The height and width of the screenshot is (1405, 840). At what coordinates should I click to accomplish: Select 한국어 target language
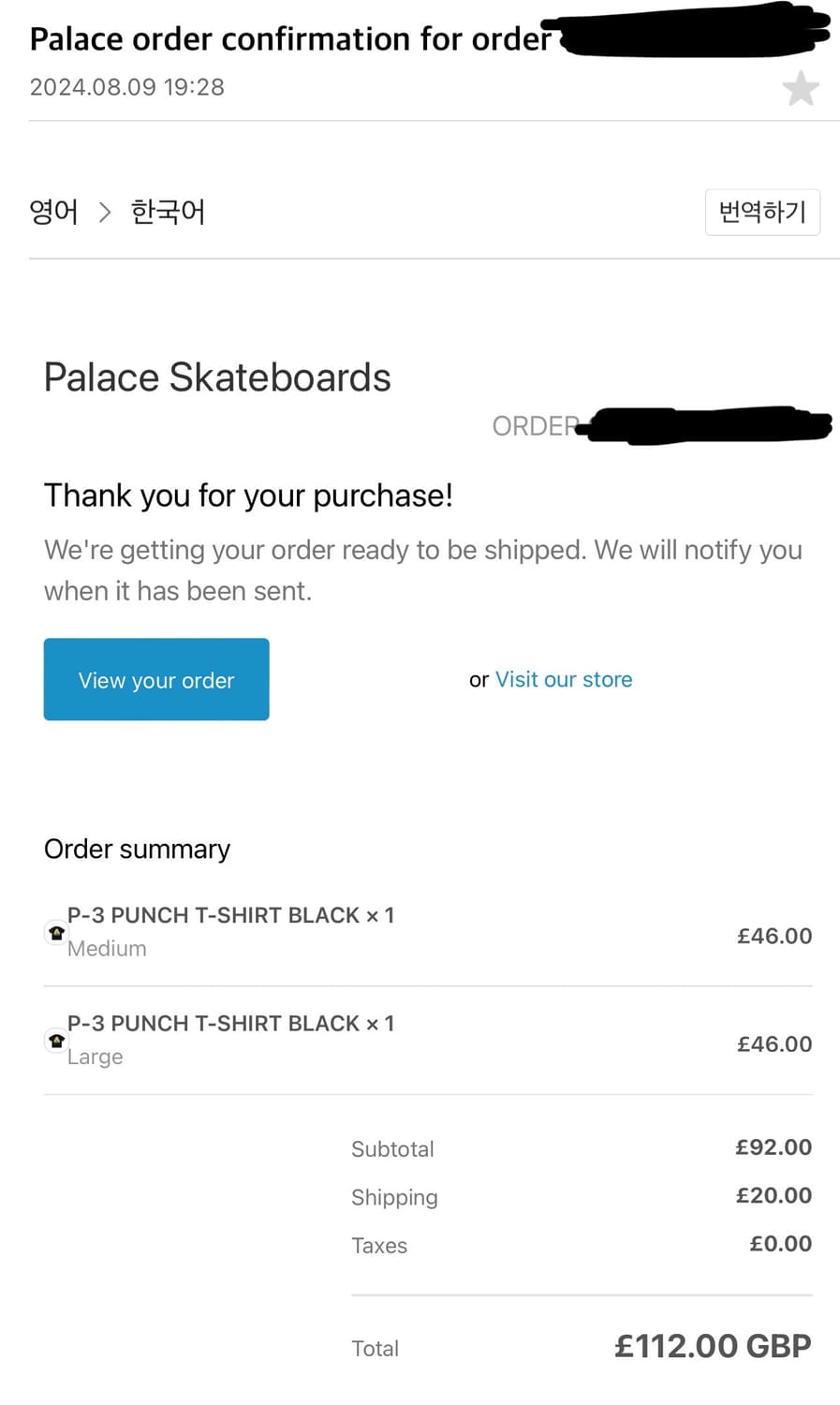168,212
